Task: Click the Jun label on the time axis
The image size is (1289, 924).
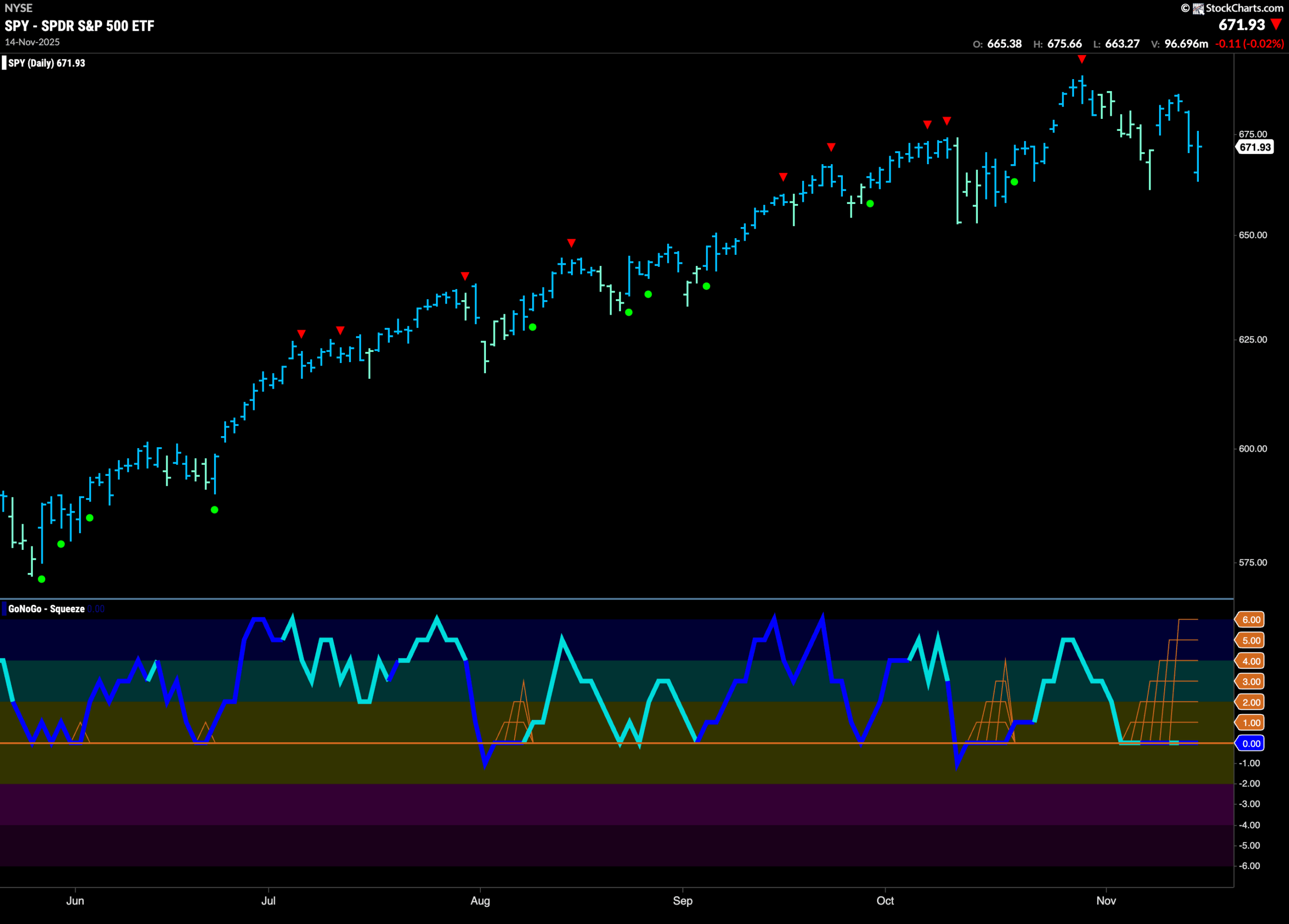Action: pyautogui.click(x=75, y=901)
